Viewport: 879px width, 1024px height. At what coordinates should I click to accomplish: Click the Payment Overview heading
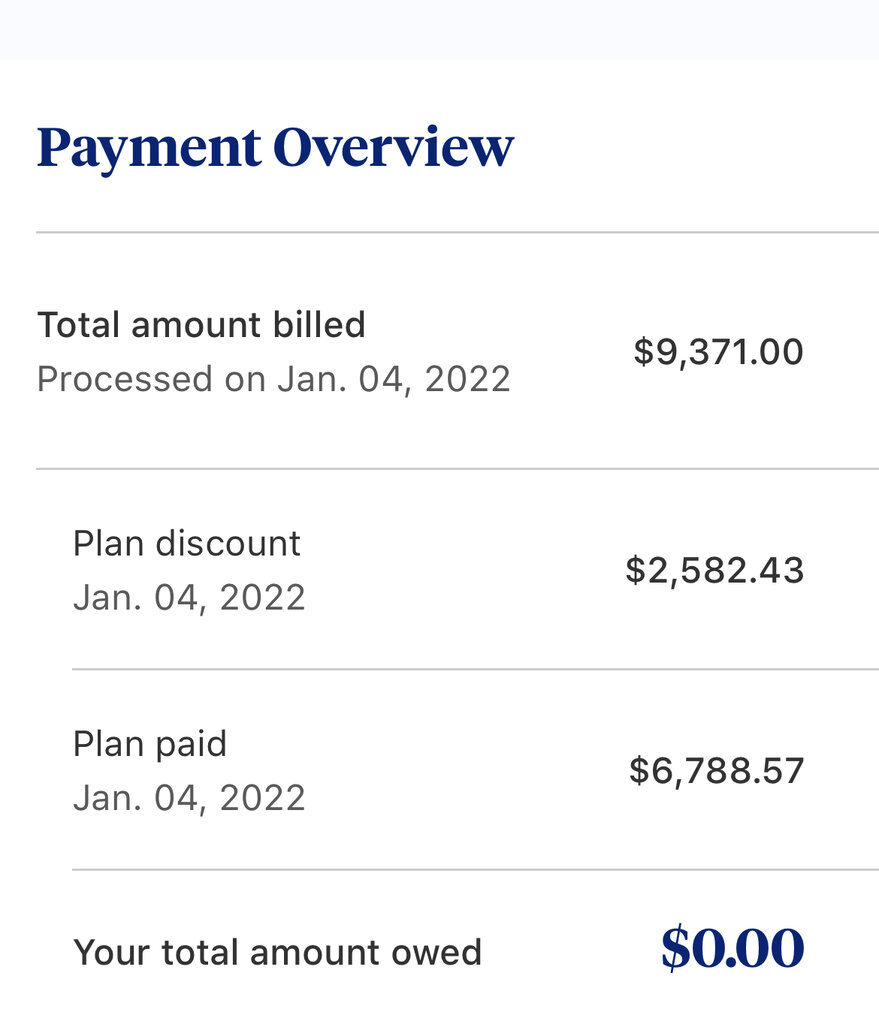pos(276,149)
